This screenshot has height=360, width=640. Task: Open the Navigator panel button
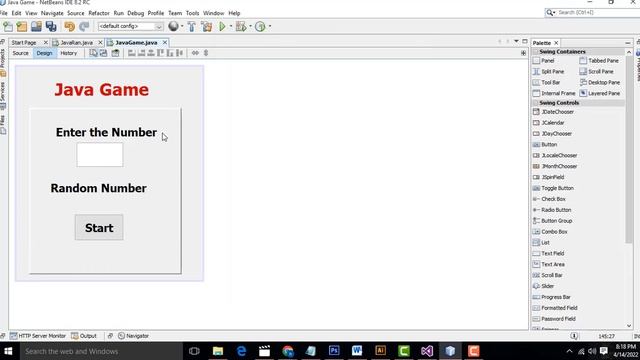tap(133, 336)
